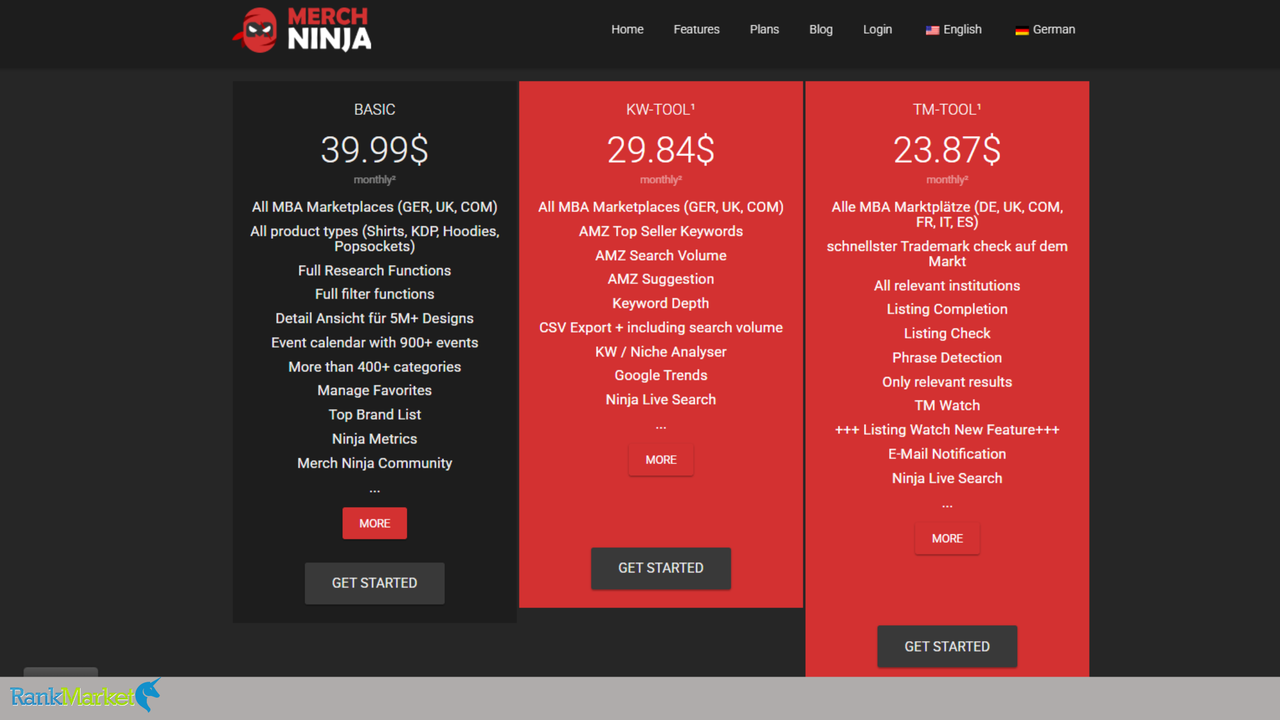The height and width of the screenshot is (720, 1280).
Task: Open the Plans menu item
Action: pos(764,29)
